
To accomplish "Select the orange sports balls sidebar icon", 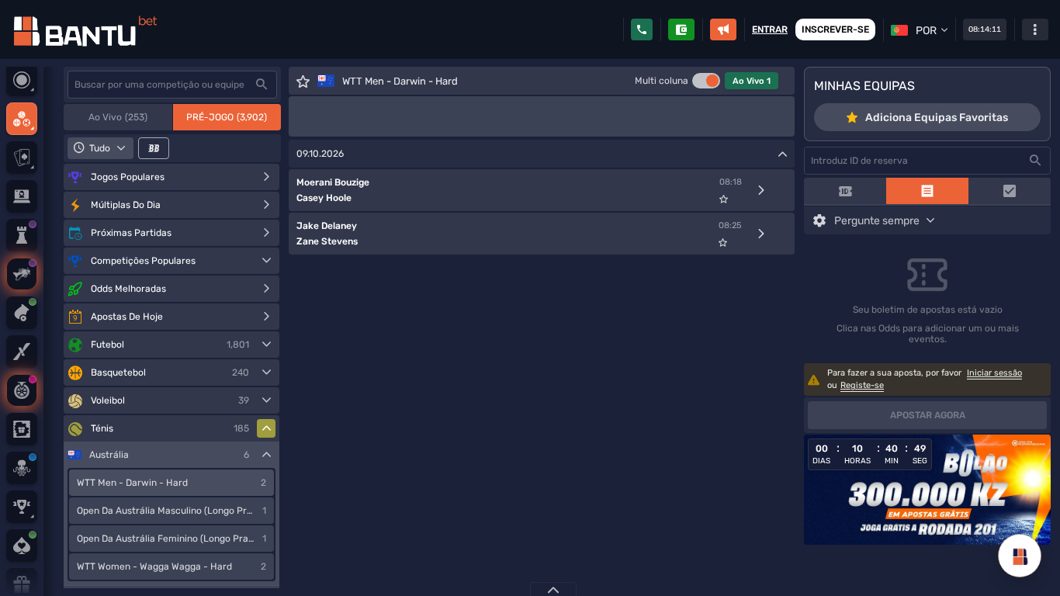I will (22, 119).
